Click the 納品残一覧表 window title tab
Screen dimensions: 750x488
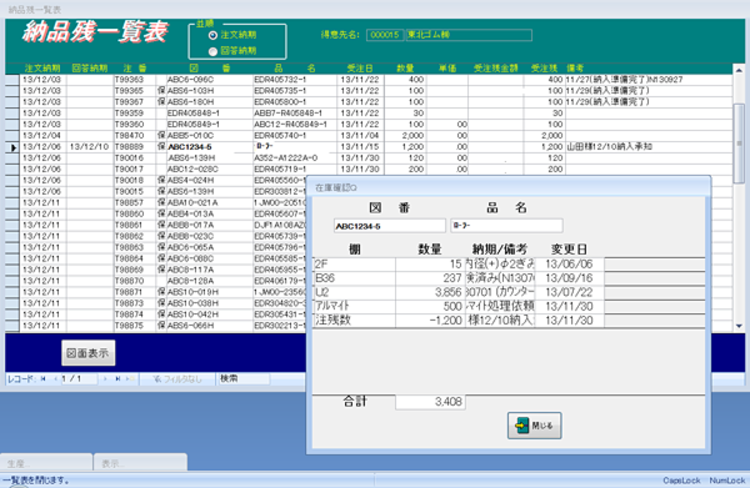tap(34, 10)
